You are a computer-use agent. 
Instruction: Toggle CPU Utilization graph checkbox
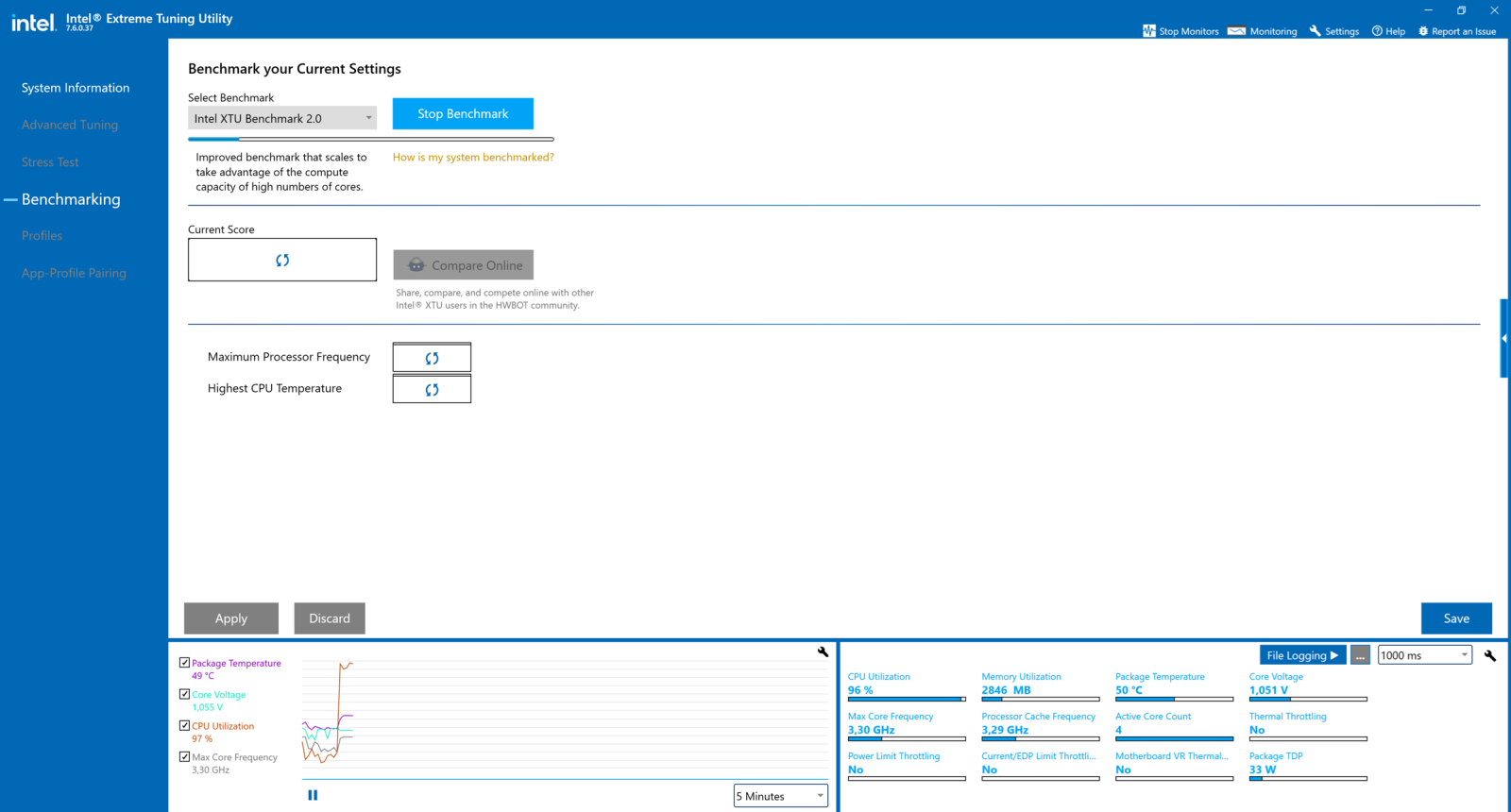[x=184, y=725]
